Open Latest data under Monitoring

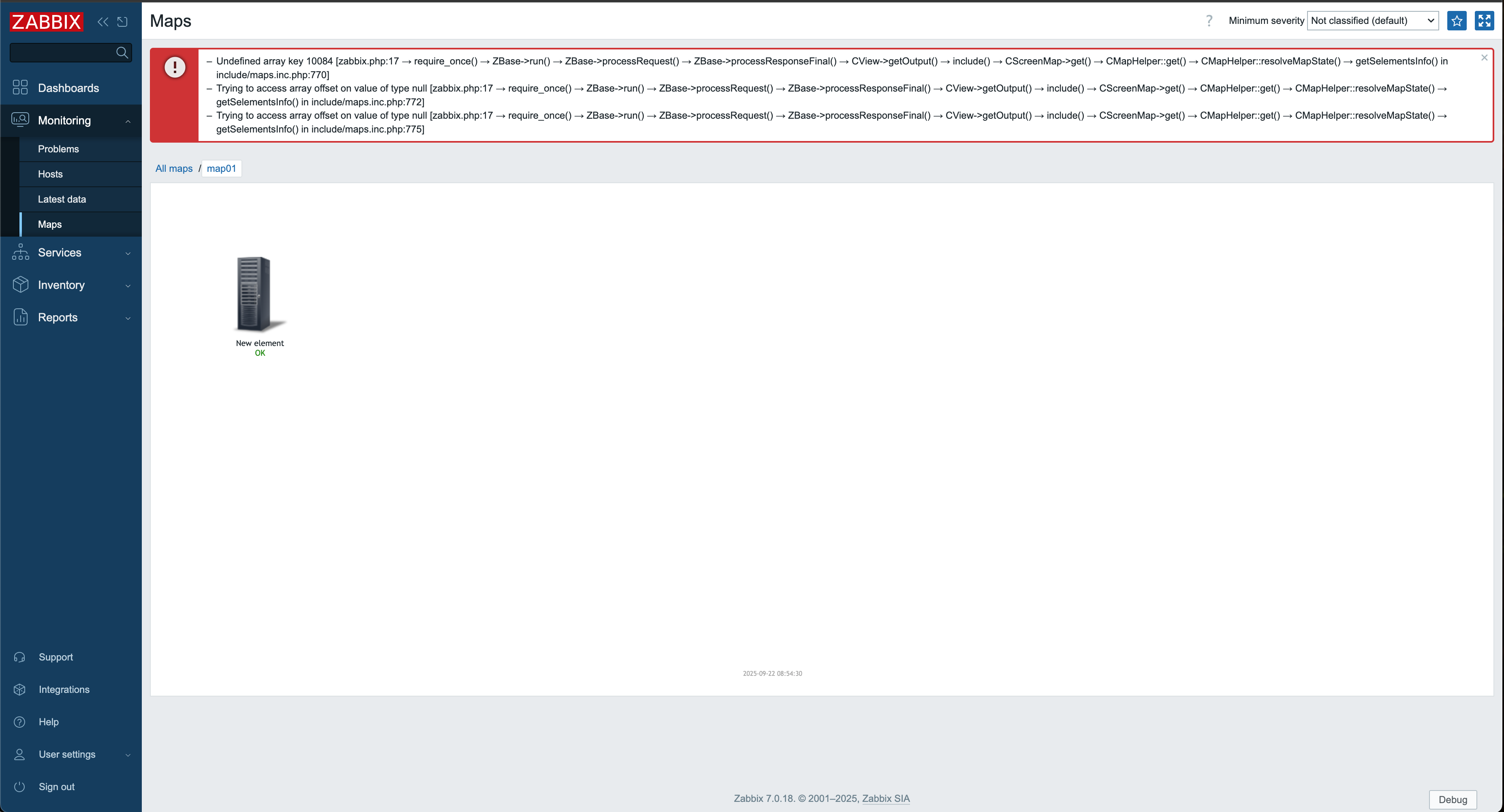tap(62, 199)
